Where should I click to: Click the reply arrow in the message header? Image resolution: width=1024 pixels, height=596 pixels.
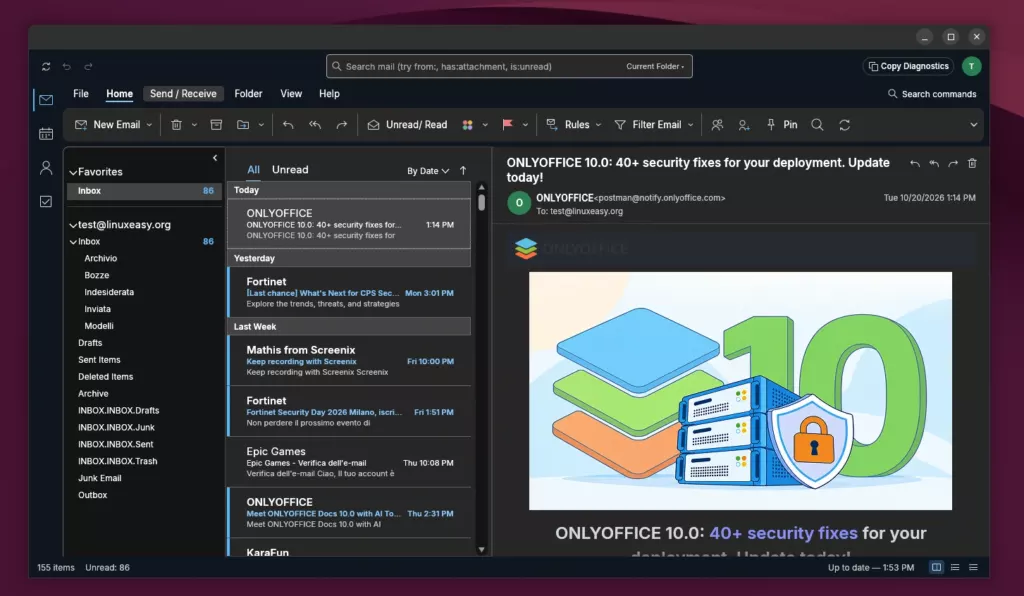click(915, 164)
